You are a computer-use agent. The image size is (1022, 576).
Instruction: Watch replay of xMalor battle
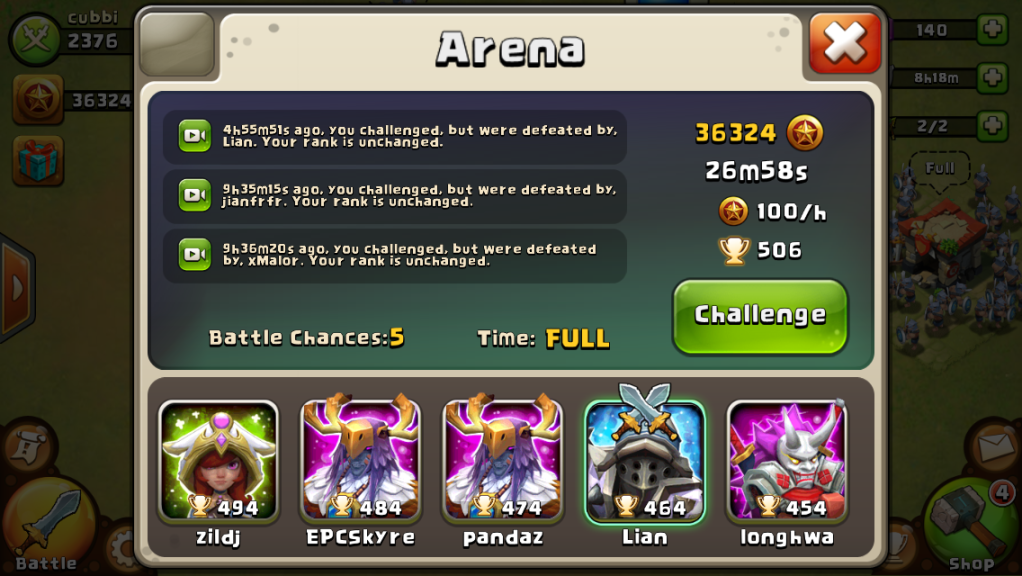coord(194,254)
